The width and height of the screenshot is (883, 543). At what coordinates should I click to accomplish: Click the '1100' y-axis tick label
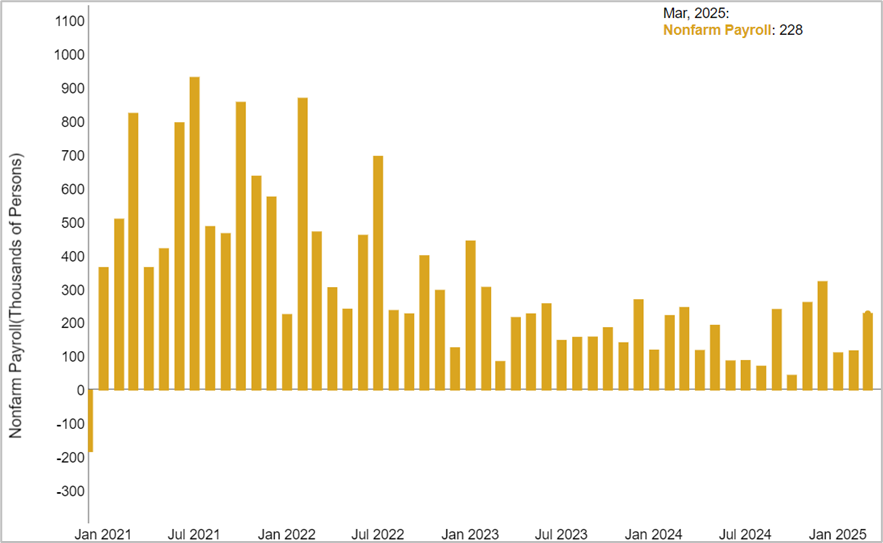pyautogui.click(x=70, y=21)
